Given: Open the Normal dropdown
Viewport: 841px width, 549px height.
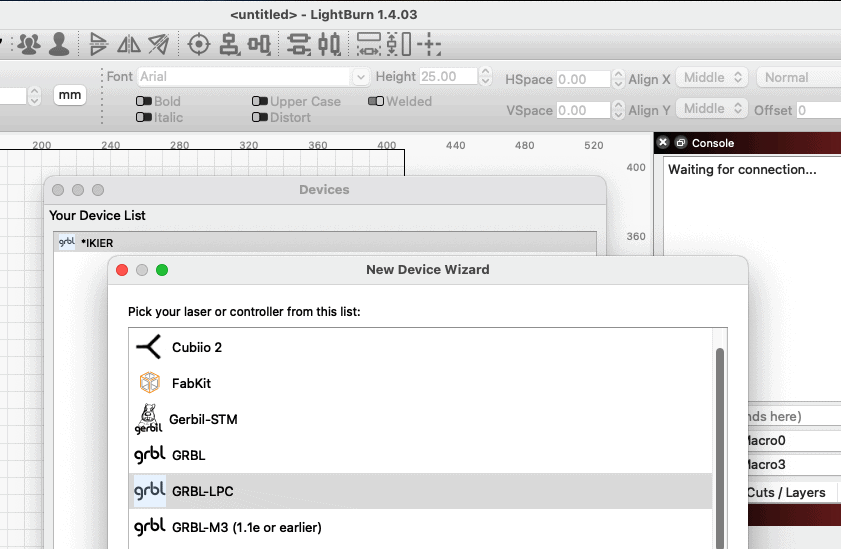Looking at the screenshot, I should 798,77.
